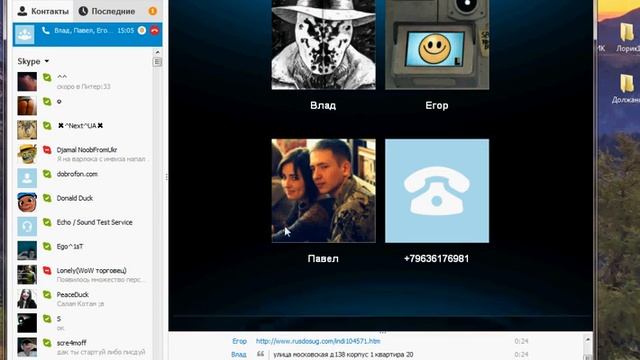Click the status icon next to Ego^1sT
The height and width of the screenshot is (360, 640).
[47, 246]
